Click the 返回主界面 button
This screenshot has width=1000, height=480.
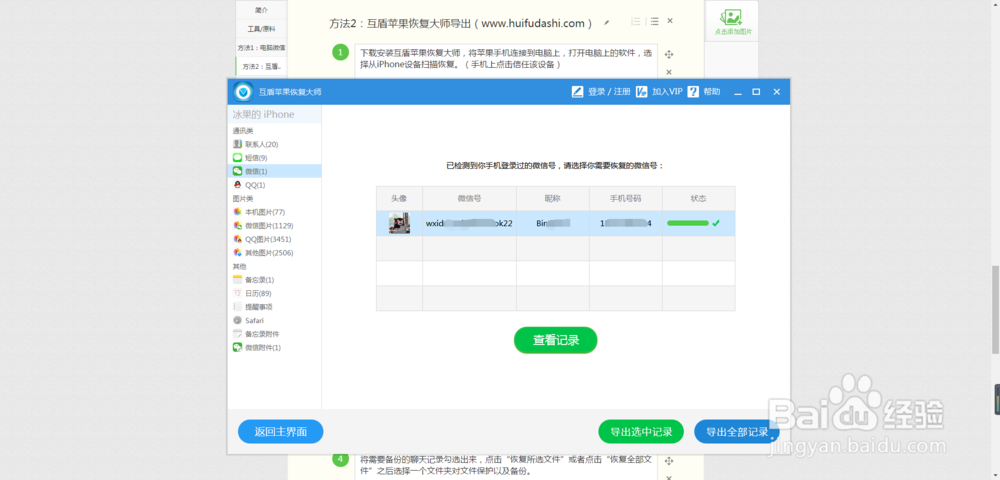point(281,432)
